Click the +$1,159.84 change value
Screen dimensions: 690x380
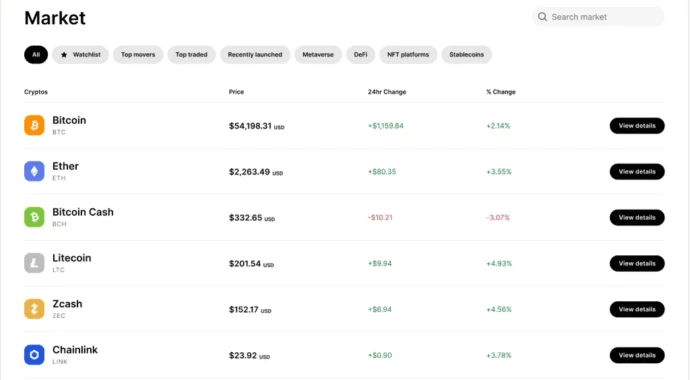click(x=385, y=126)
